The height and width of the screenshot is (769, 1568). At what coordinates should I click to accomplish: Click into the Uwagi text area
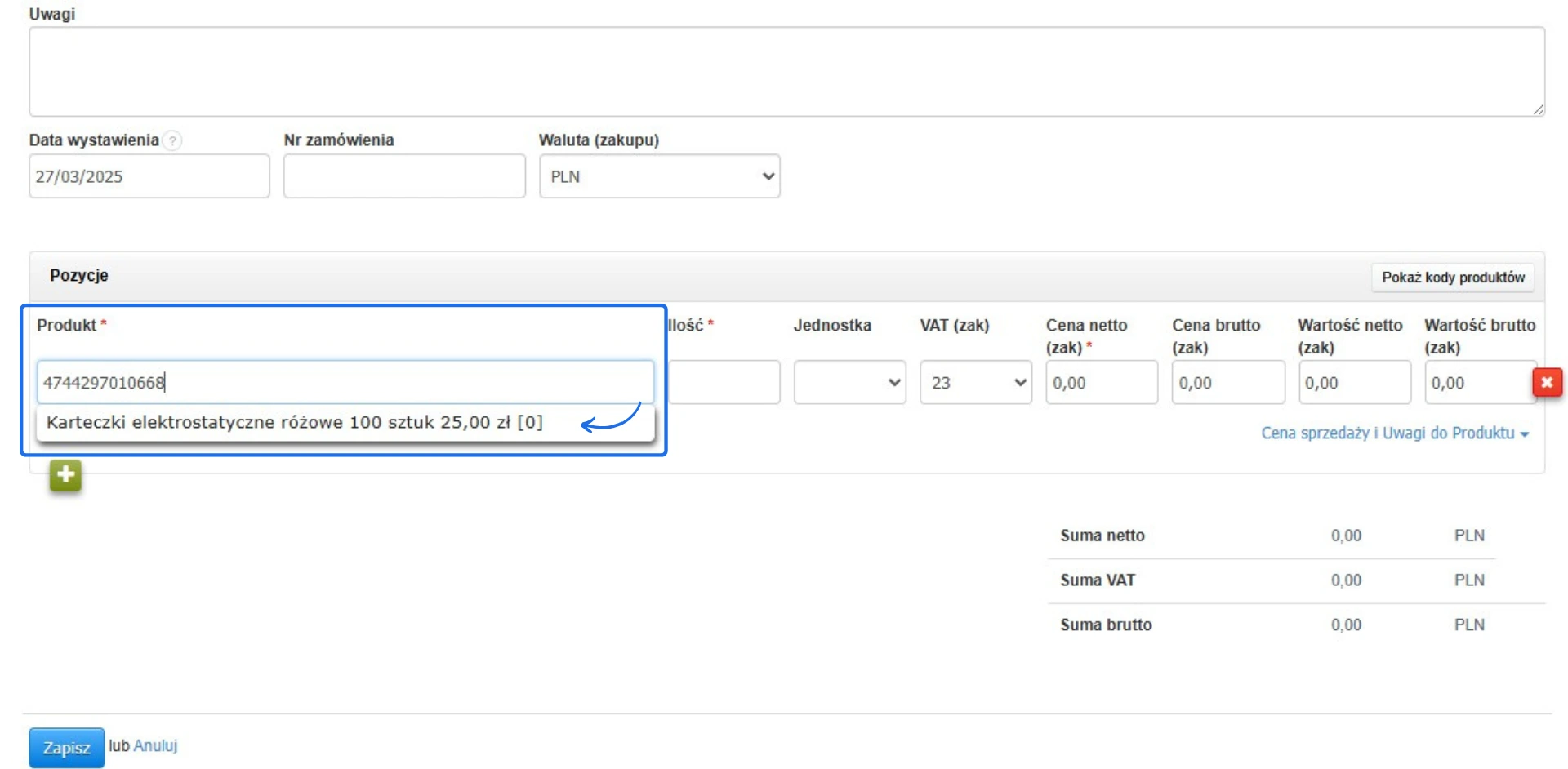click(x=786, y=72)
